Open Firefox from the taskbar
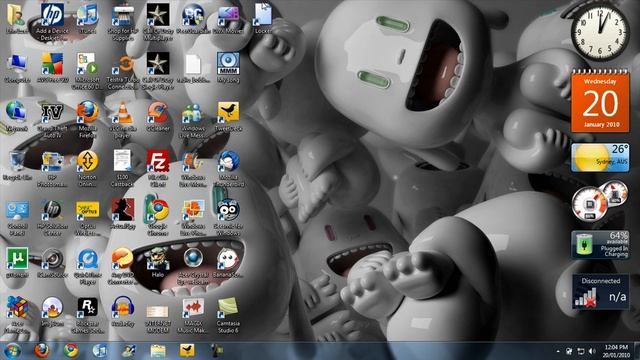This screenshot has height=360, width=640. 41,351
